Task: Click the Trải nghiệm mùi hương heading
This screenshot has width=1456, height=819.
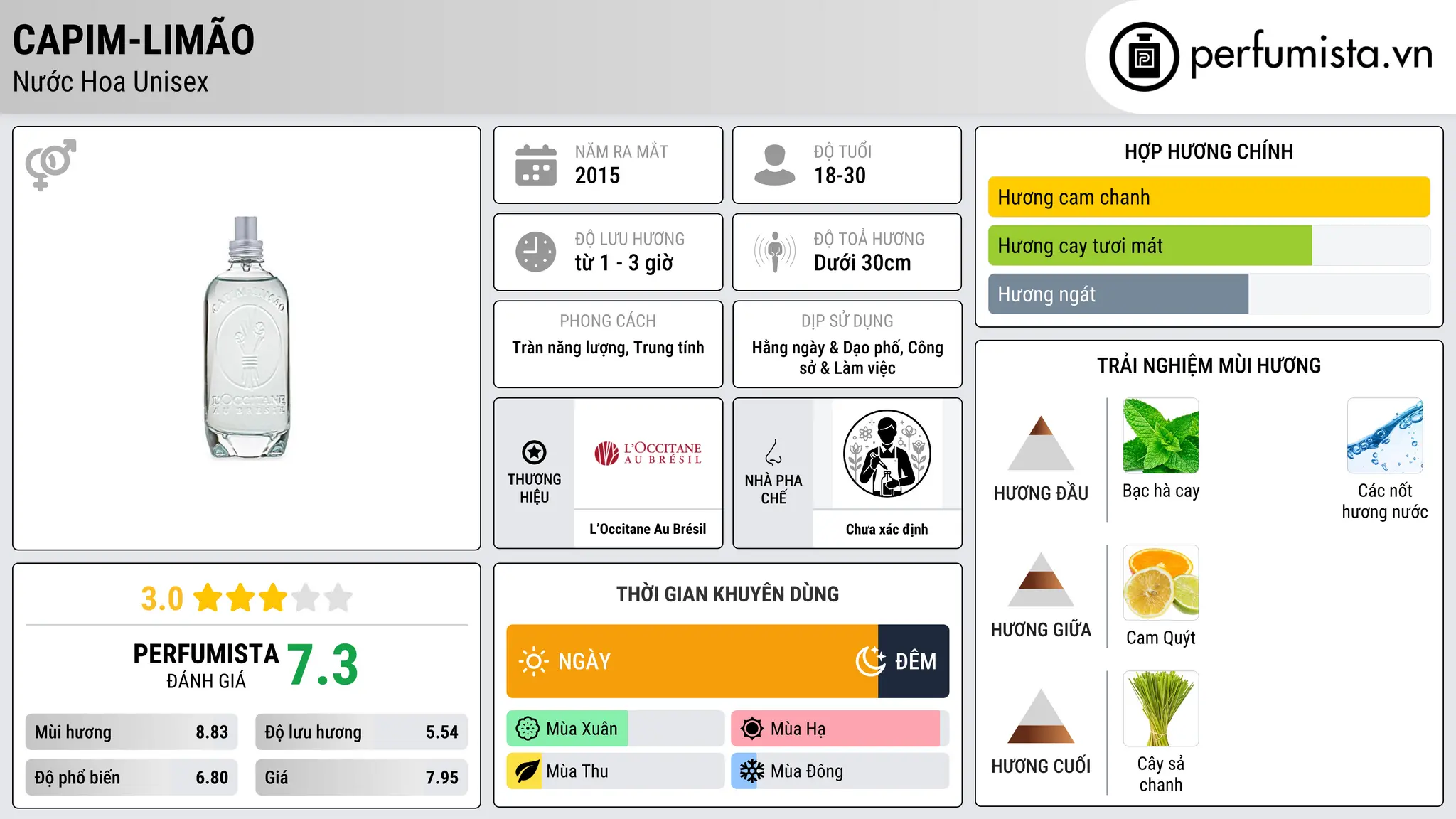Action: point(1209,365)
